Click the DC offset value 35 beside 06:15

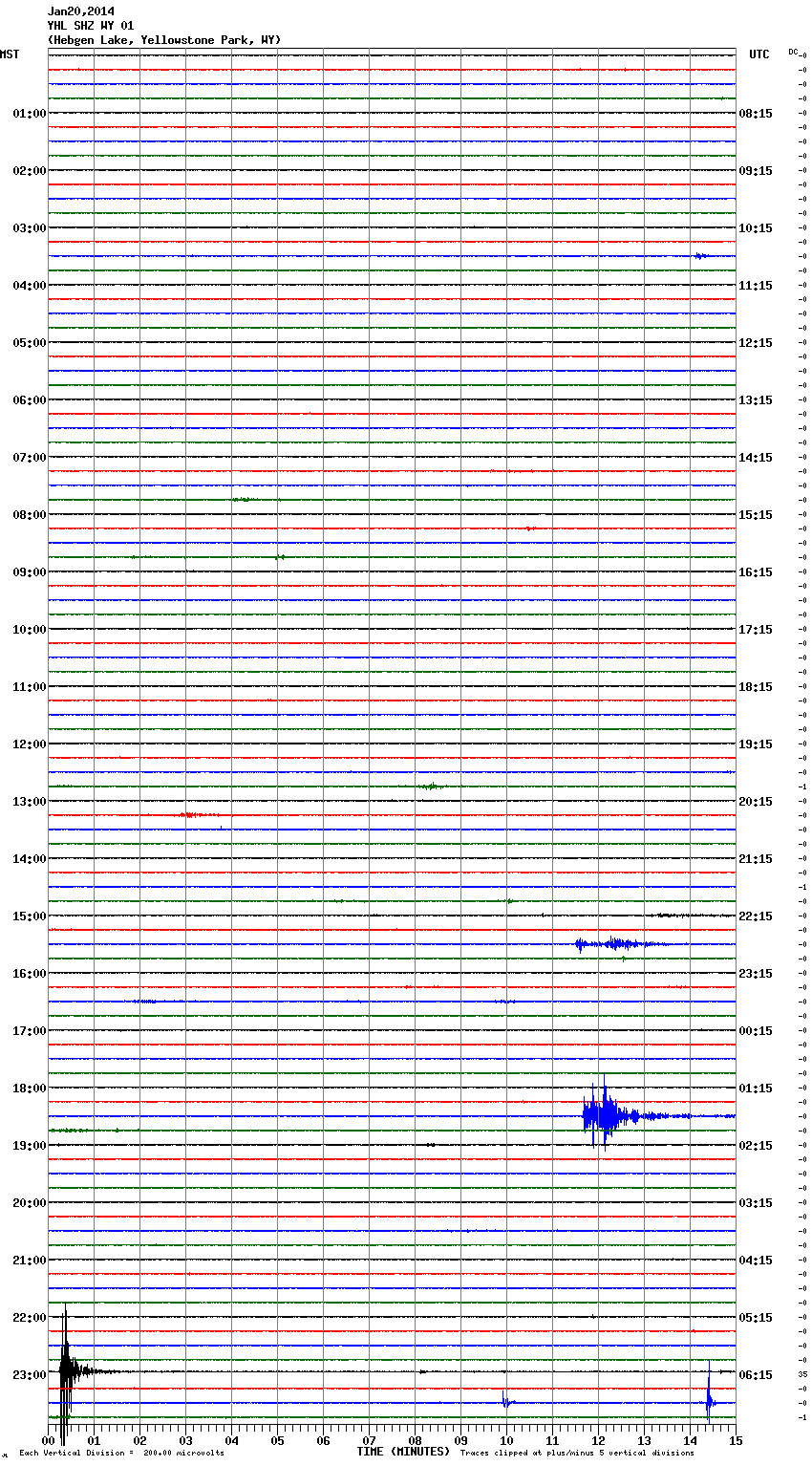point(802,1374)
